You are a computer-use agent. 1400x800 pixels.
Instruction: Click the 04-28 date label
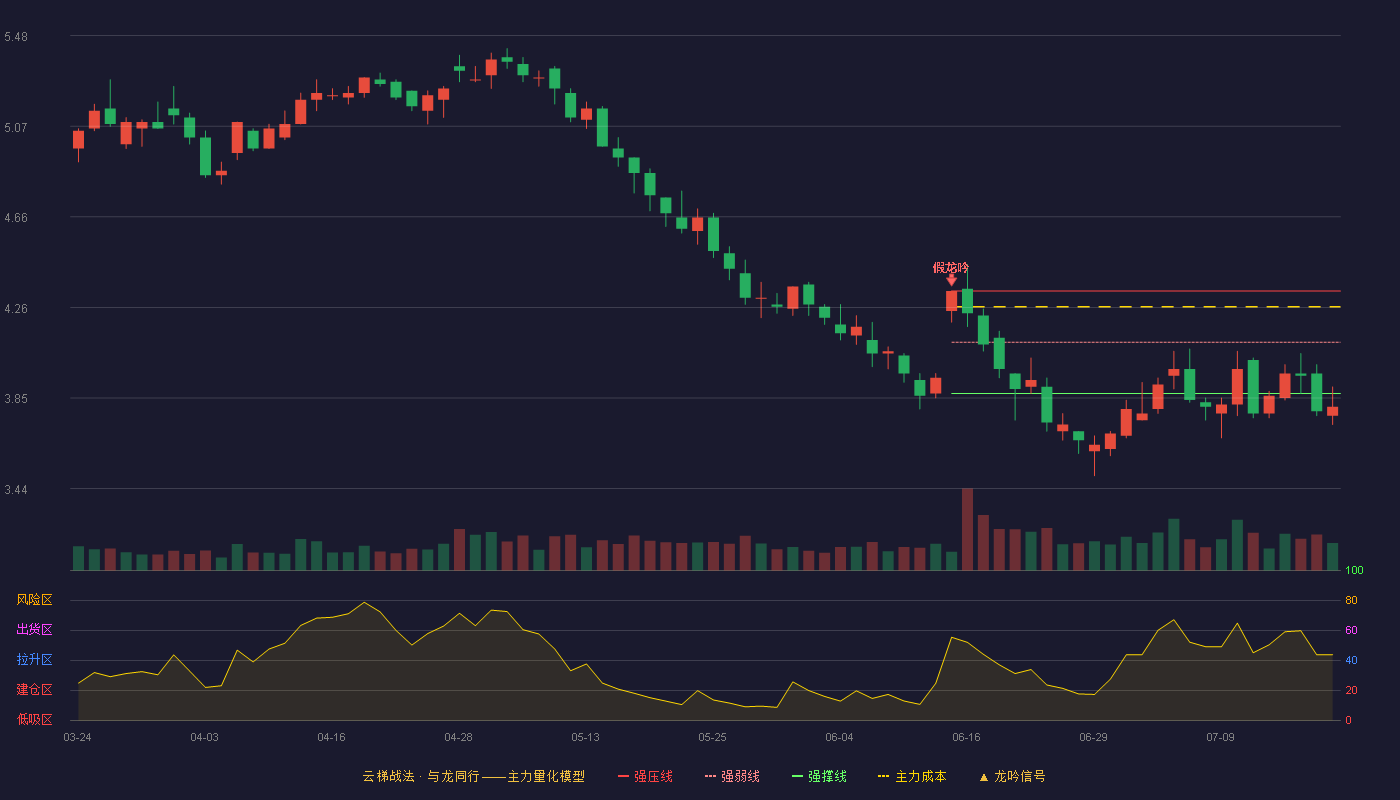pyautogui.click(x=458, y=737)
